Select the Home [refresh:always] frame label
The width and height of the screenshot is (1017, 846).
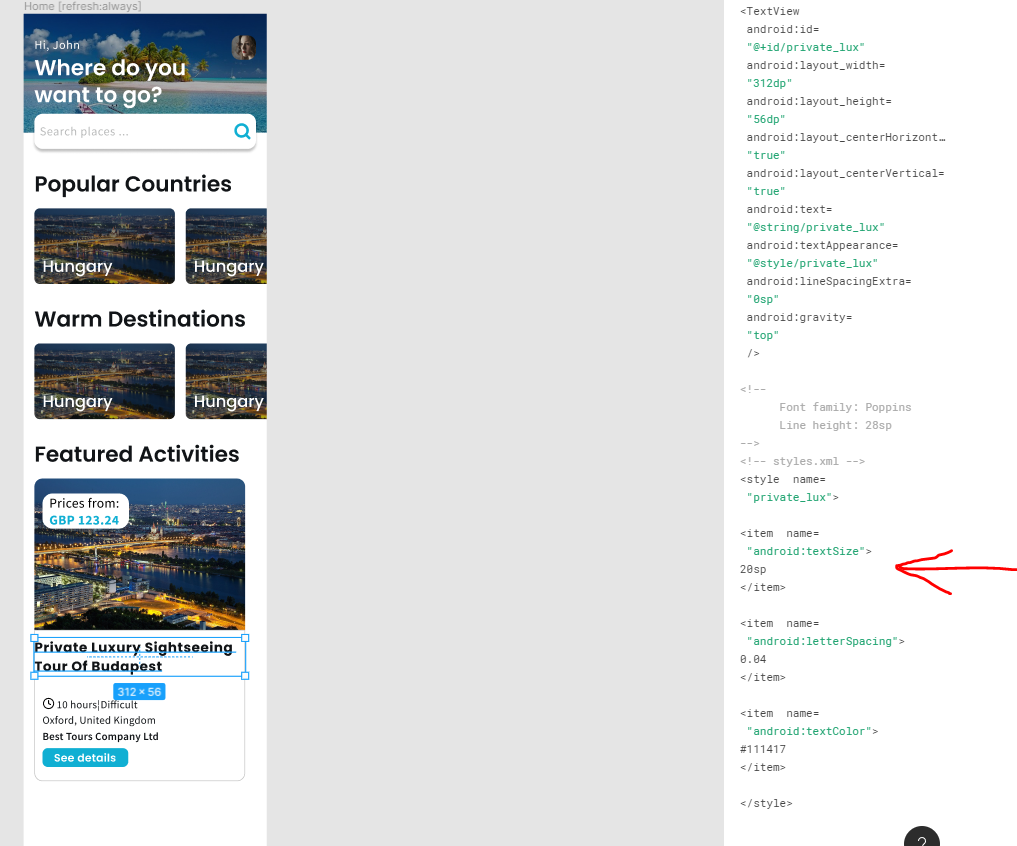82,6
